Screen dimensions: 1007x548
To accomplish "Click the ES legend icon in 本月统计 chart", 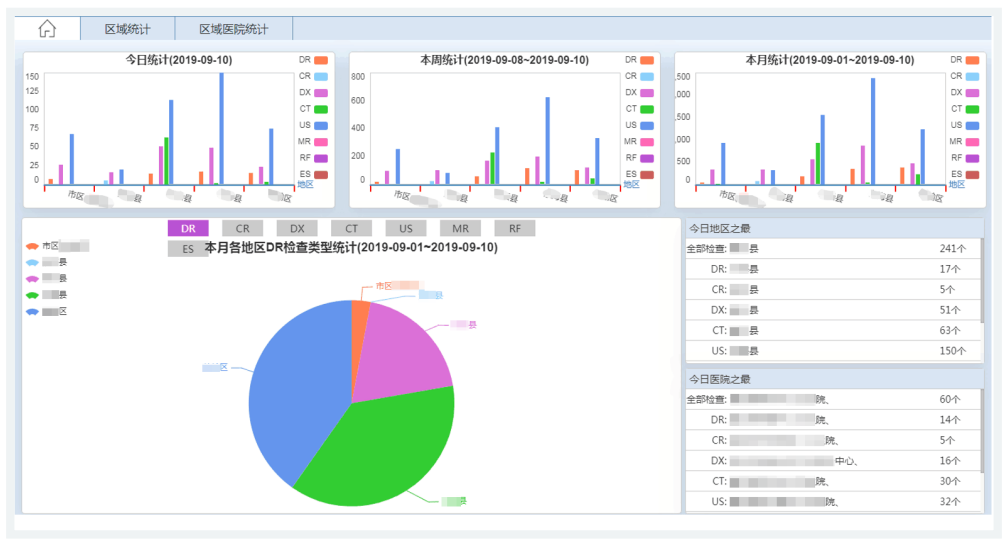I will coord(973,174).
